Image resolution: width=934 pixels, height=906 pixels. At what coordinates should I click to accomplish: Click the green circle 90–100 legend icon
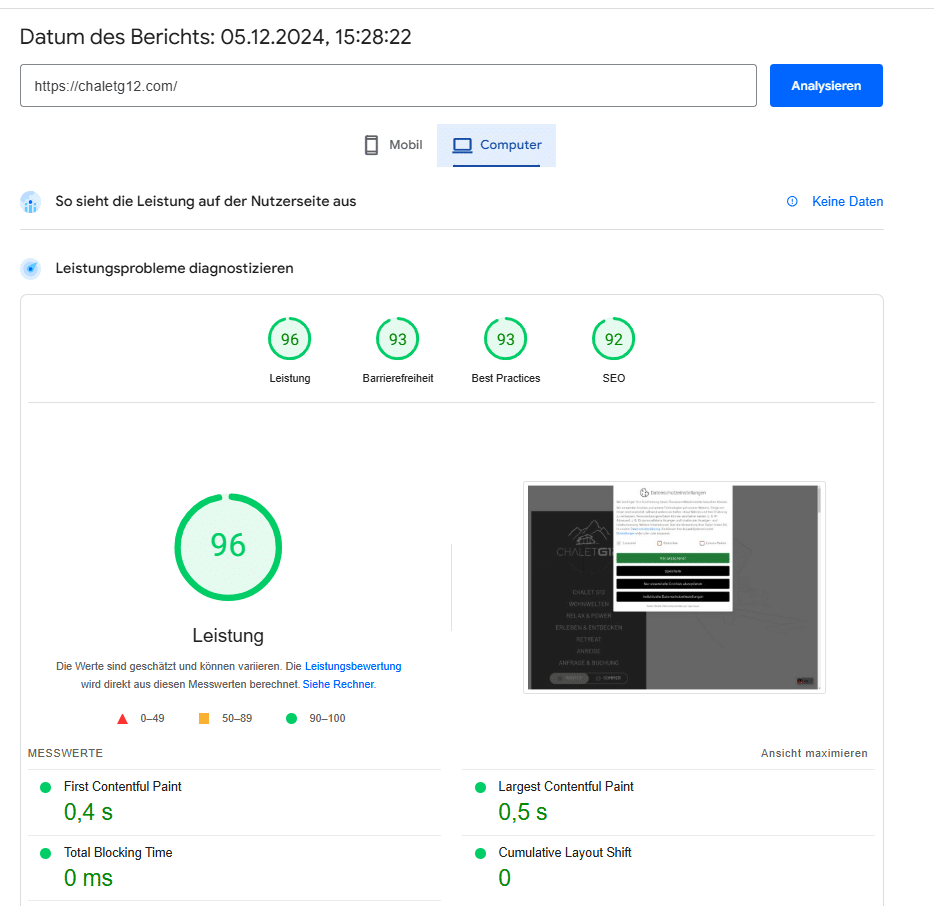click(291, 718)
